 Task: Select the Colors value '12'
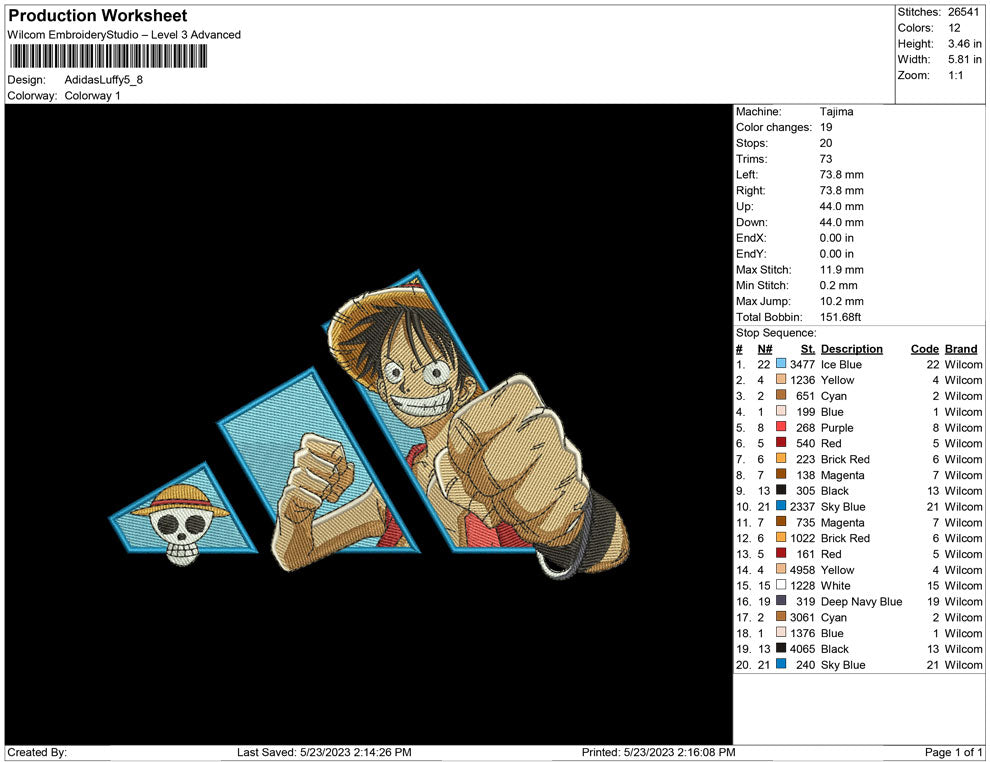pyautogui.click(x=954, y=28)
